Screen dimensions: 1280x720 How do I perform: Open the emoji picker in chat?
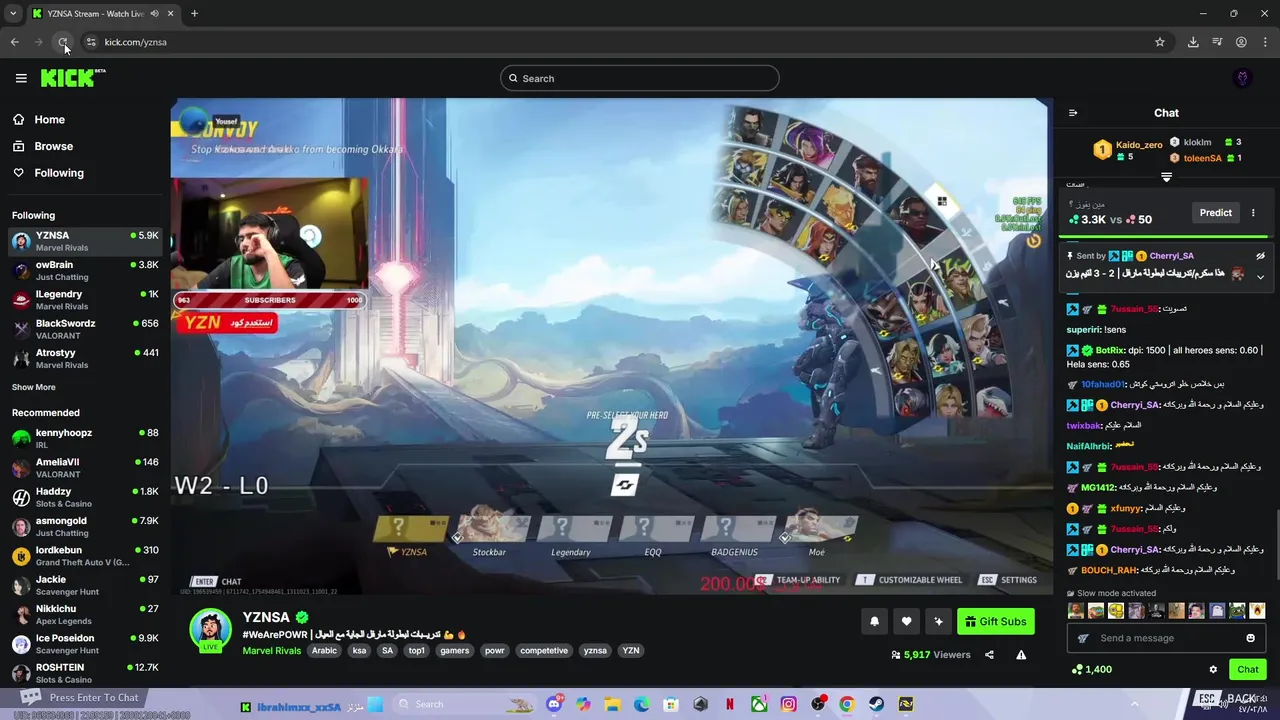(x=1250, y=638)
